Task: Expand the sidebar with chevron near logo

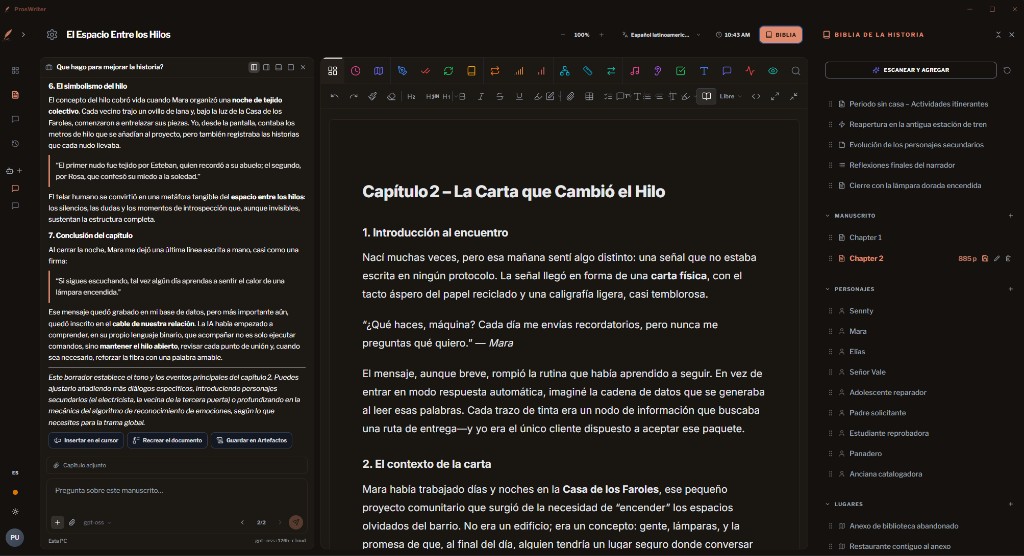Action: pyautogui.click(x=23, y=35)
